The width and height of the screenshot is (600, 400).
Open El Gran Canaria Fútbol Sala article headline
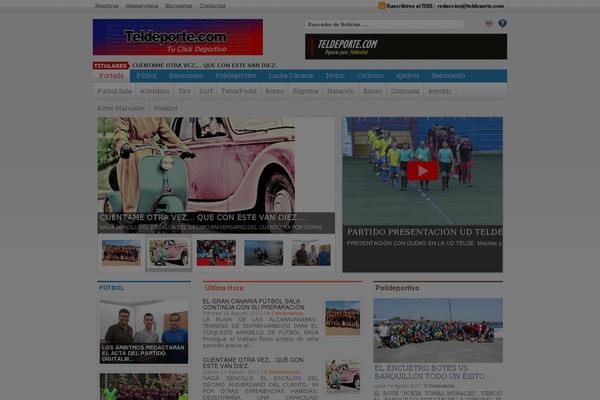coord(253,304)
